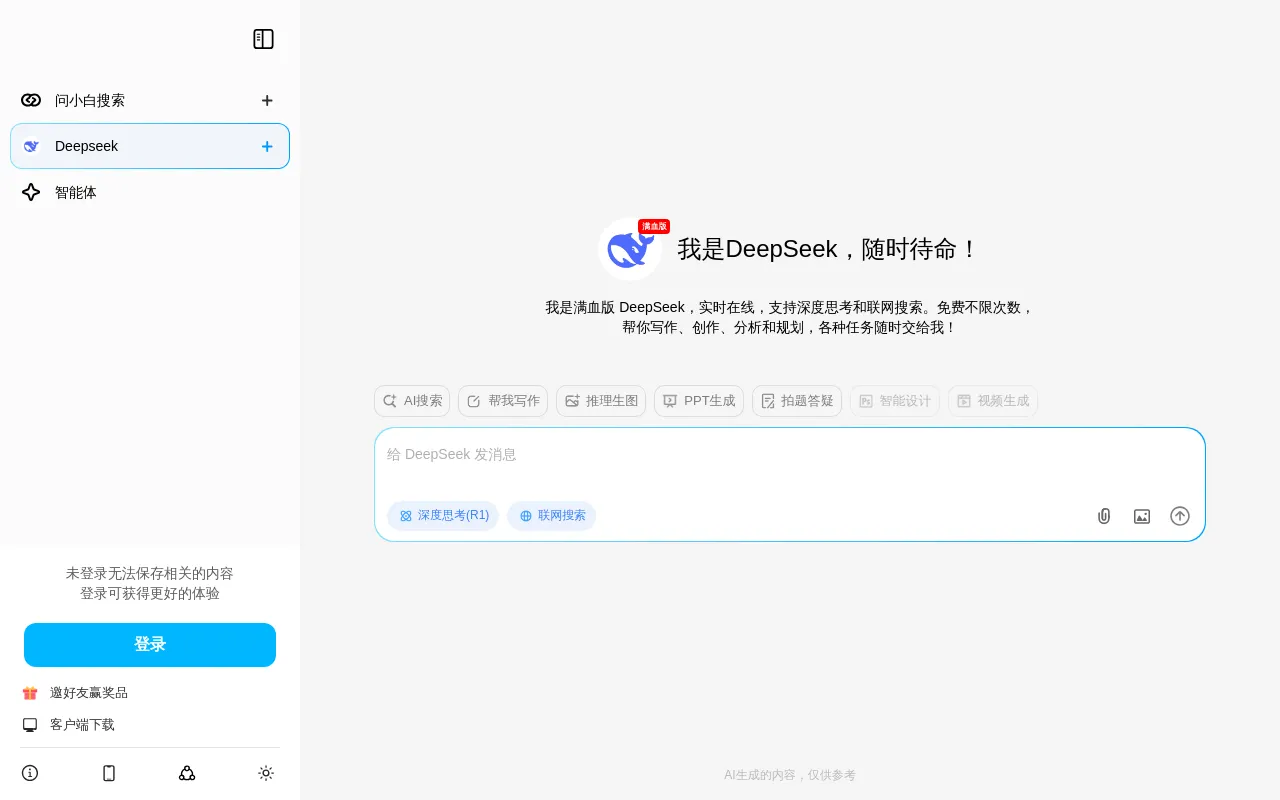Start new chat via plus next to Deepseek
Screen dimensions: 1280x800
267,146
